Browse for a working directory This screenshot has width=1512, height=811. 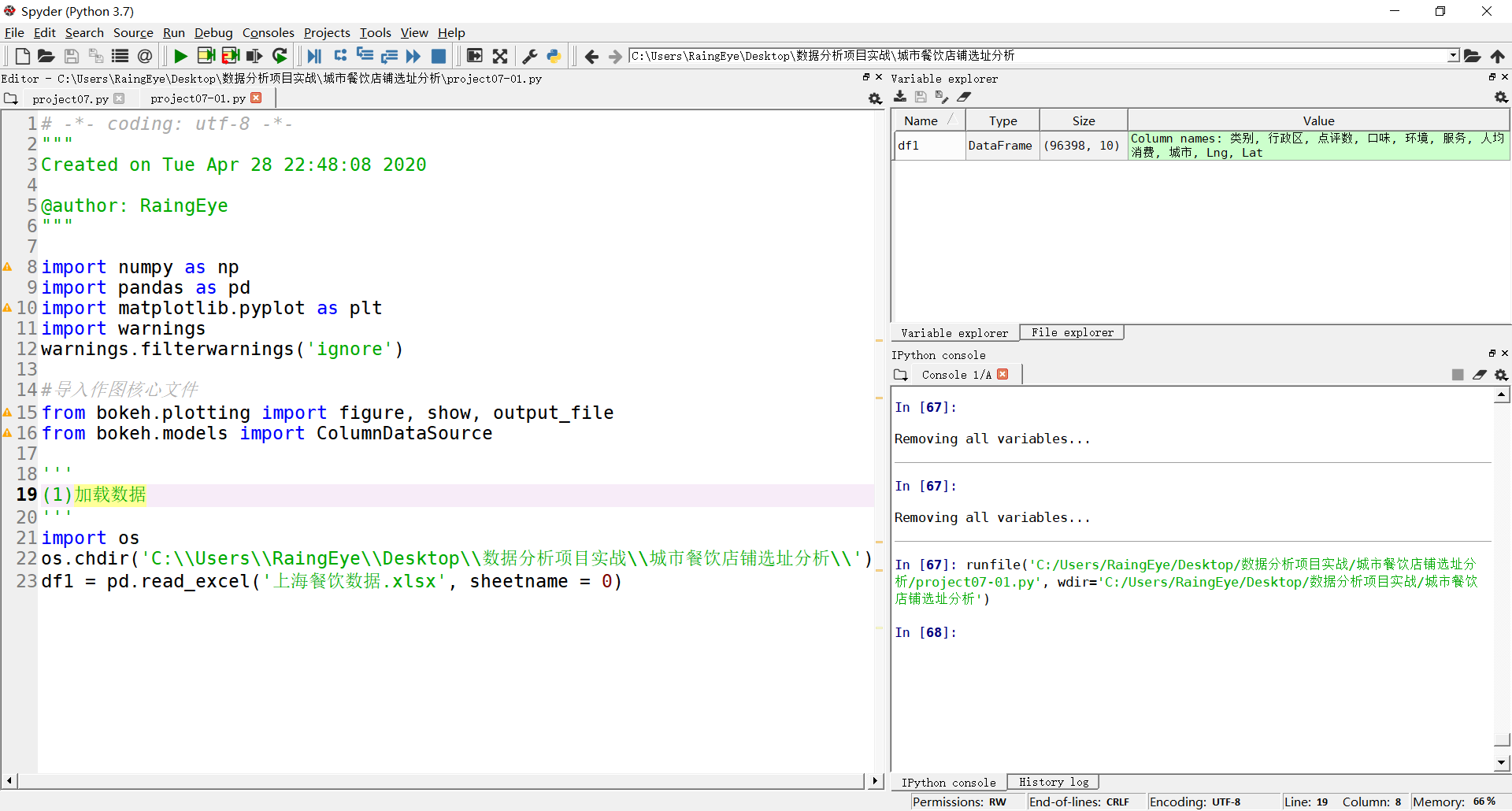(x=1472, y=56)
